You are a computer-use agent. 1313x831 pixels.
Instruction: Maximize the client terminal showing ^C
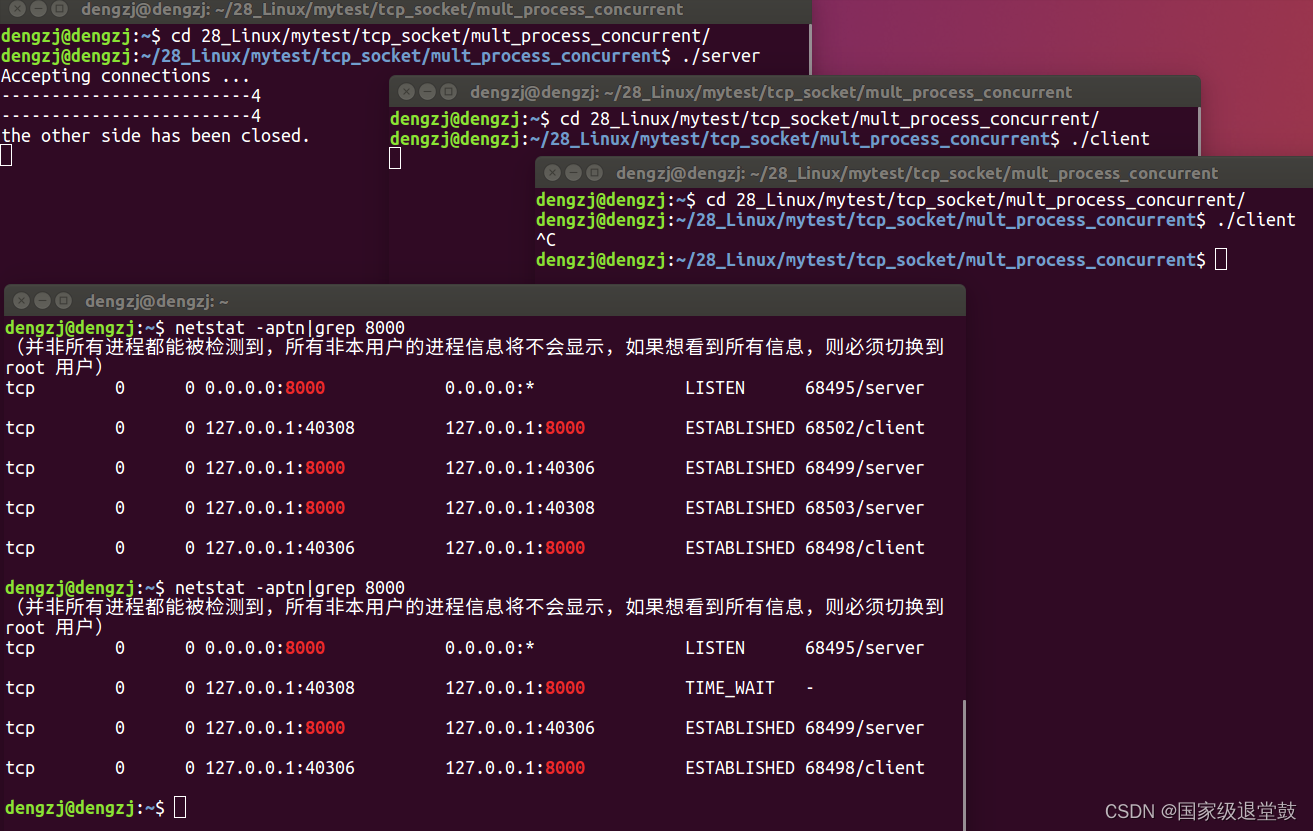(x=594, y=173)
